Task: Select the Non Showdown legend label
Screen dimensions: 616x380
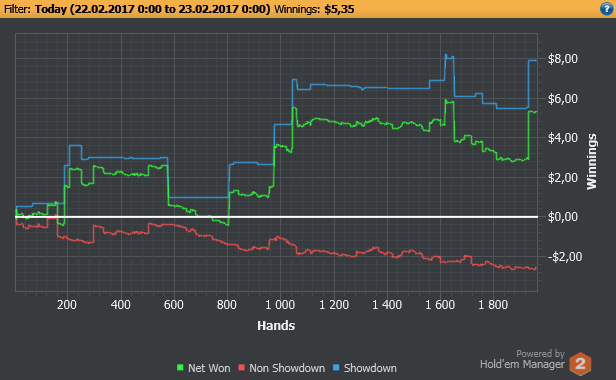Action: pos(287,368)
